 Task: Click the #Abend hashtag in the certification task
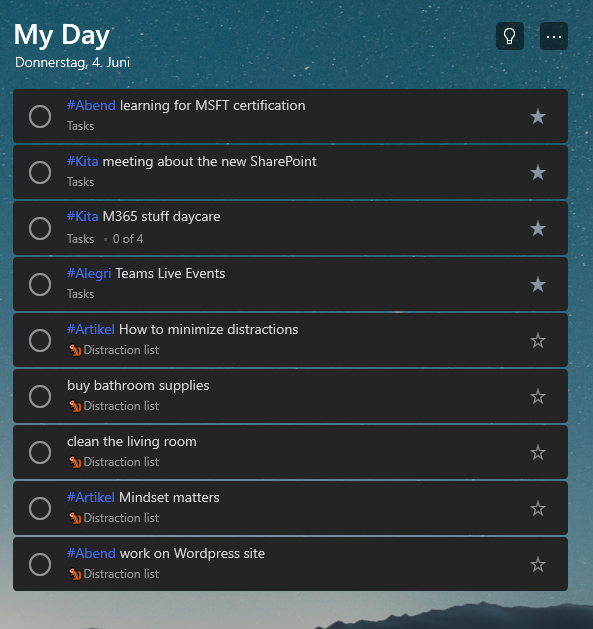click(x=91, y=106)
